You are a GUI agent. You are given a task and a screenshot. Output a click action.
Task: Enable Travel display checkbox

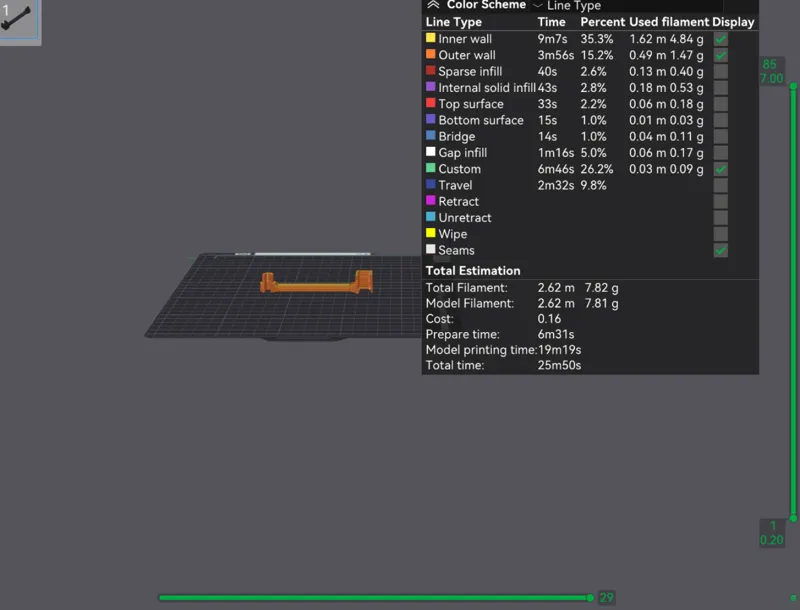coord(720,185)
